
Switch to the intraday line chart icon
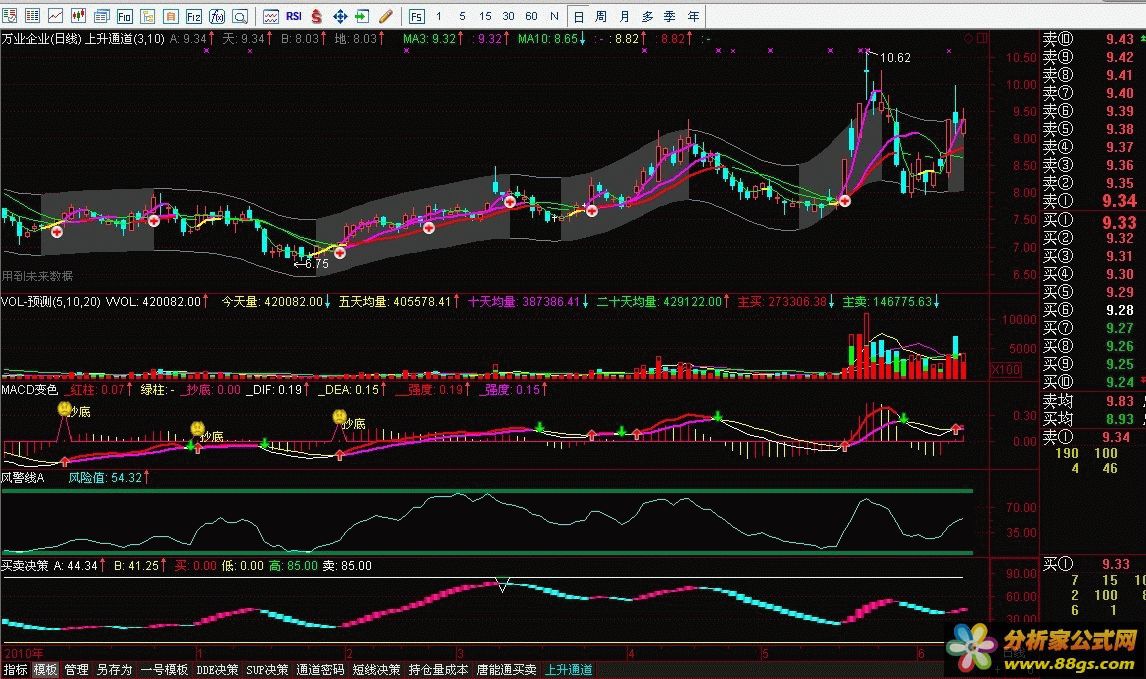[55, 15]
